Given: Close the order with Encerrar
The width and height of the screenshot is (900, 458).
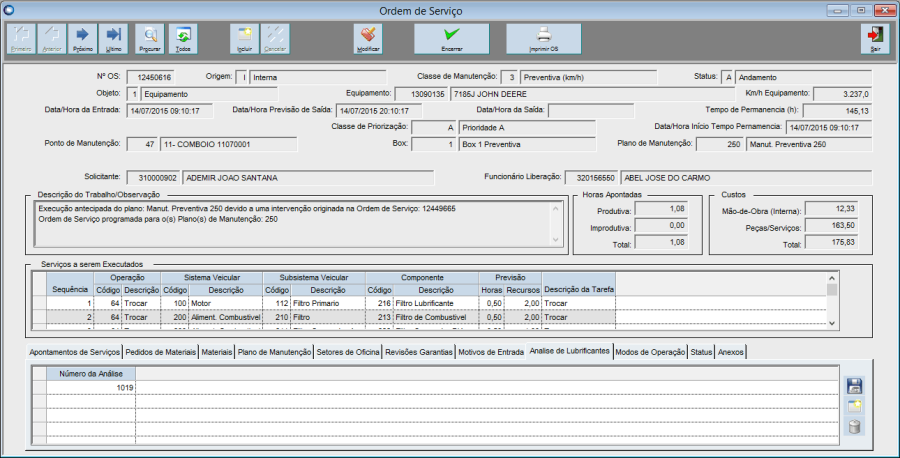Looking at the screenshot, I should (452, 39).
